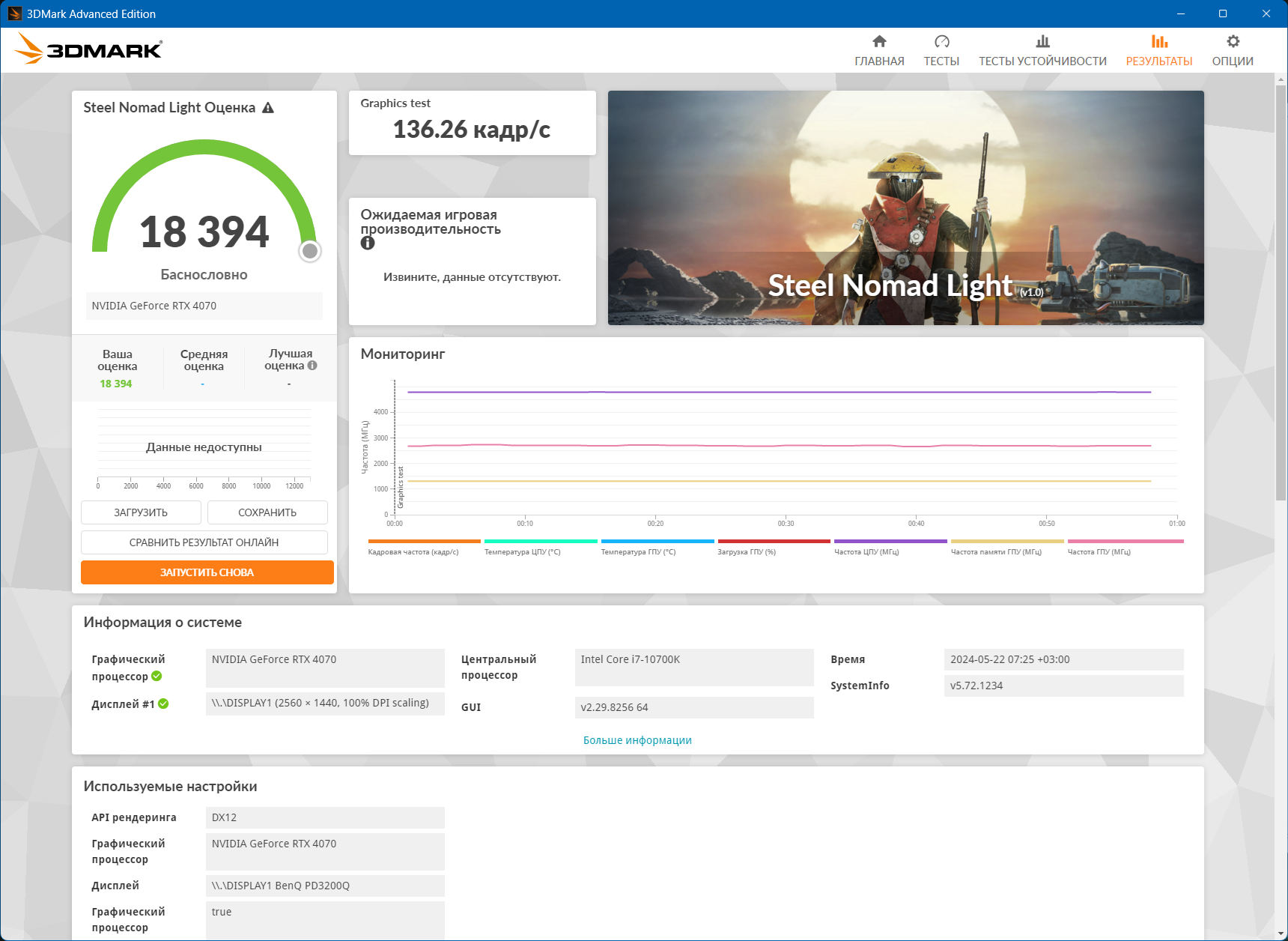
Task: Click the СОХРАНИТЬ button
Action: [x=267, y=512]
